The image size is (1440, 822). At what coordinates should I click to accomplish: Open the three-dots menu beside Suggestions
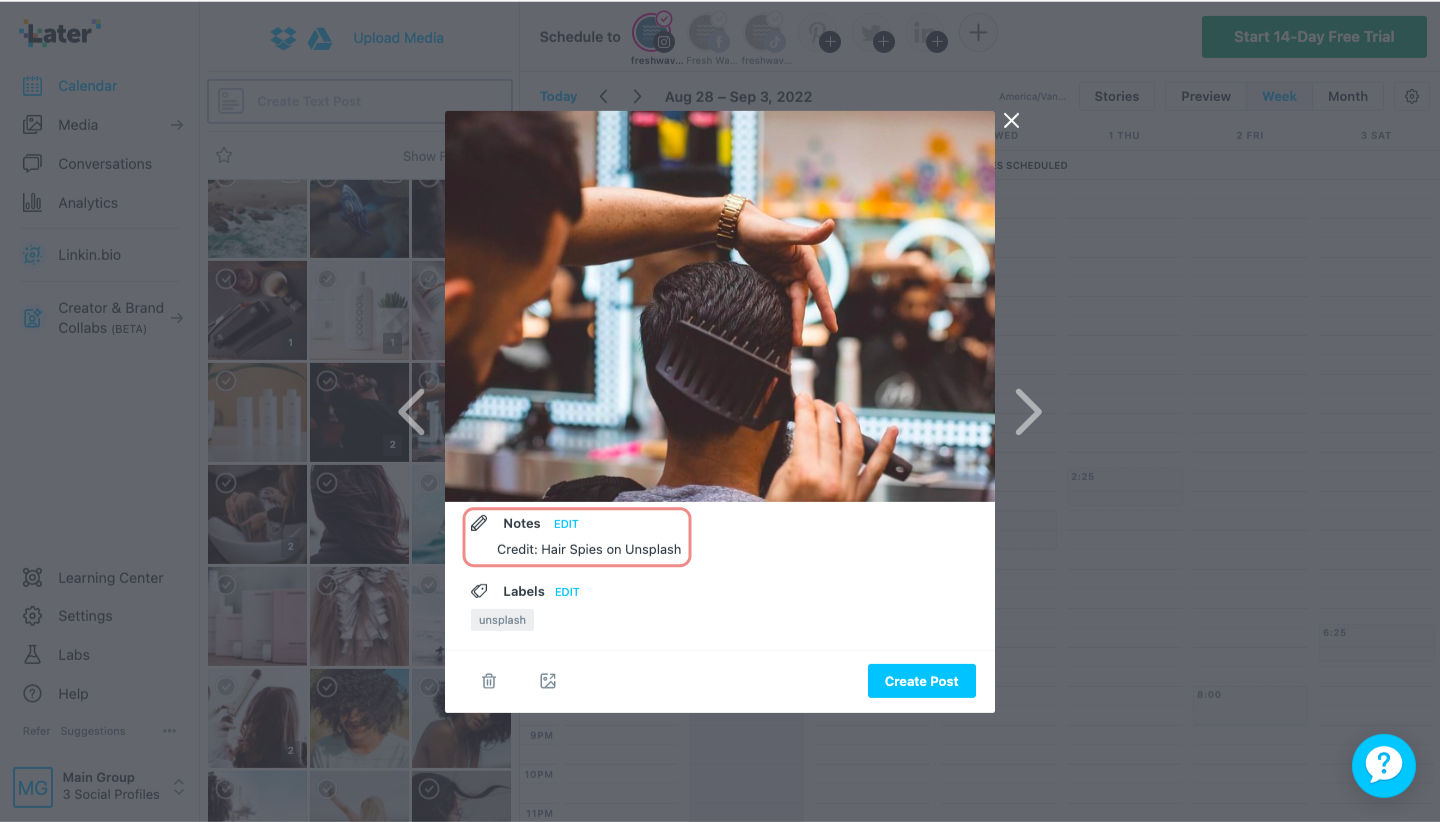click(x=169, y=731)
